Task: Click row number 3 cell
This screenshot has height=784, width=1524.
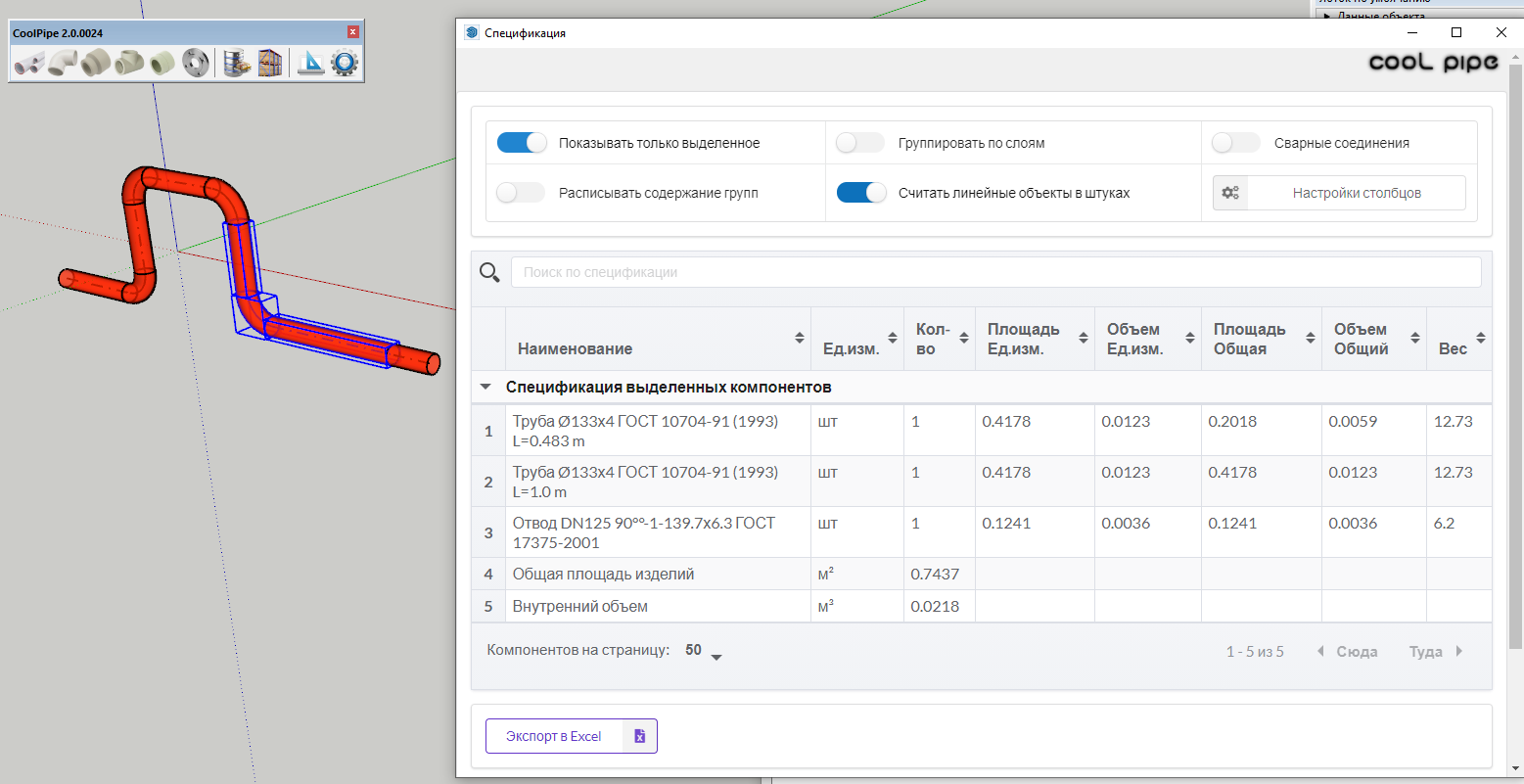Action: click(x=488, y=532)
